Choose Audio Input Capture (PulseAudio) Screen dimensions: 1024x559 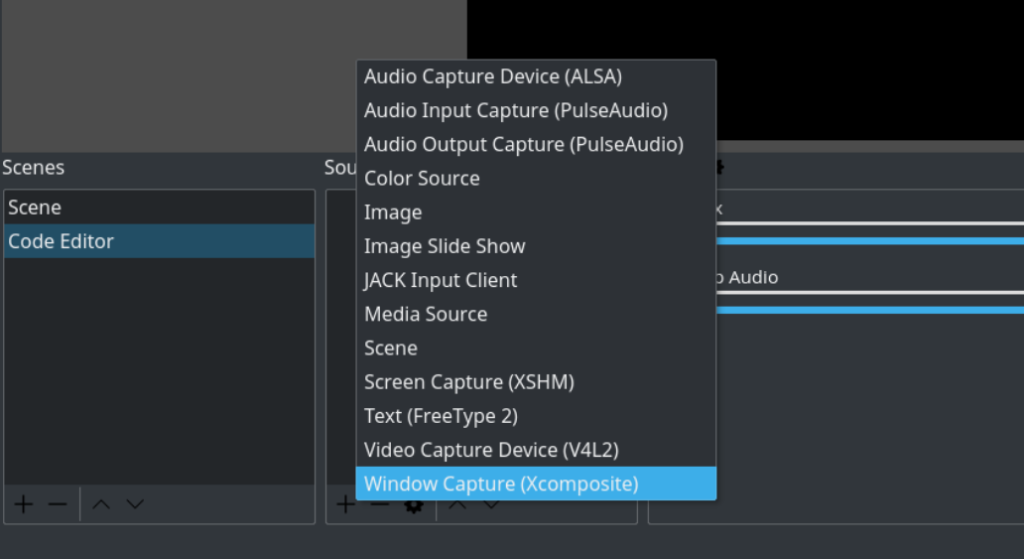coord(536,110)
